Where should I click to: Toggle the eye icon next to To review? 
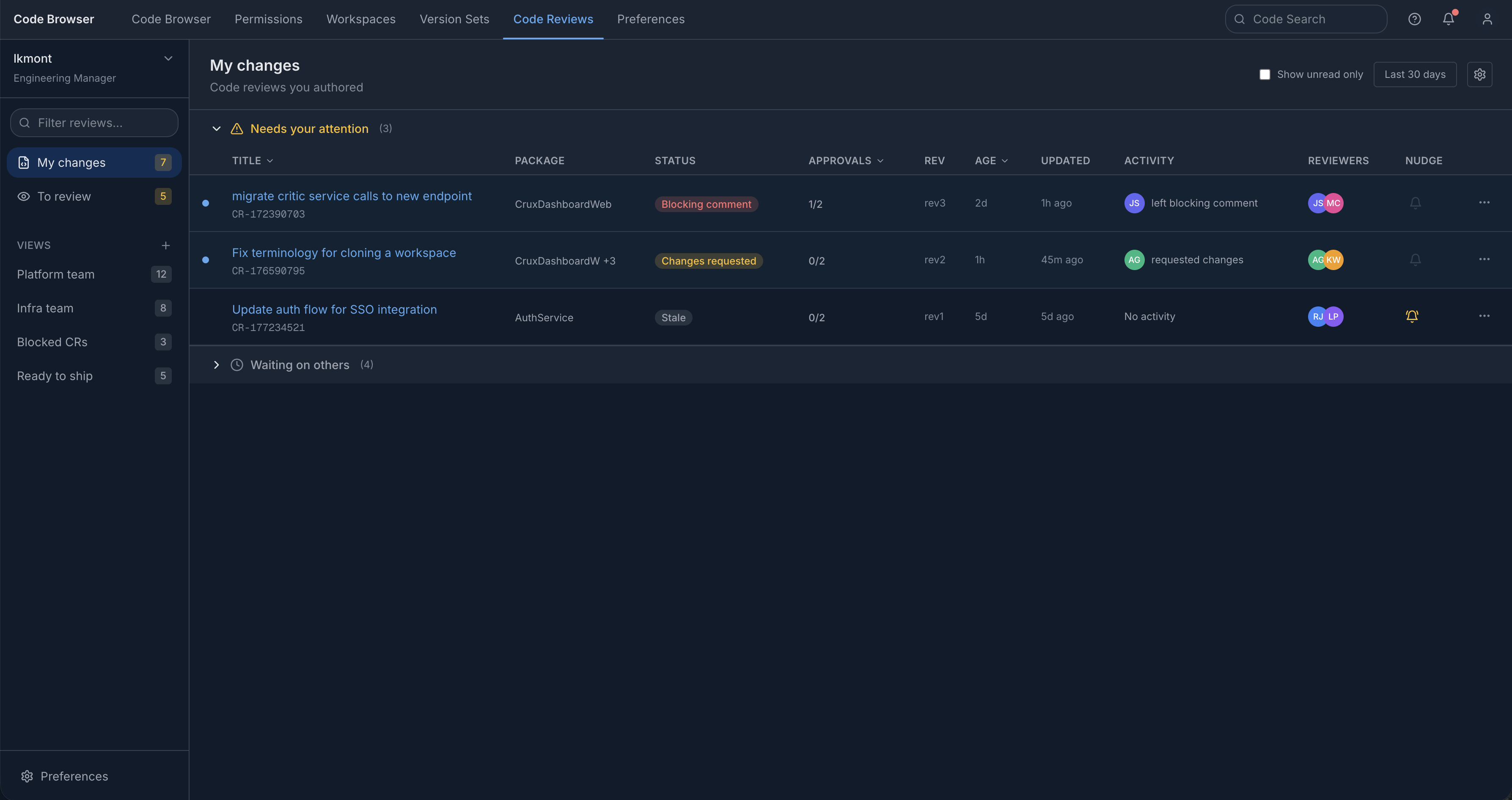(x=23, y=196)
